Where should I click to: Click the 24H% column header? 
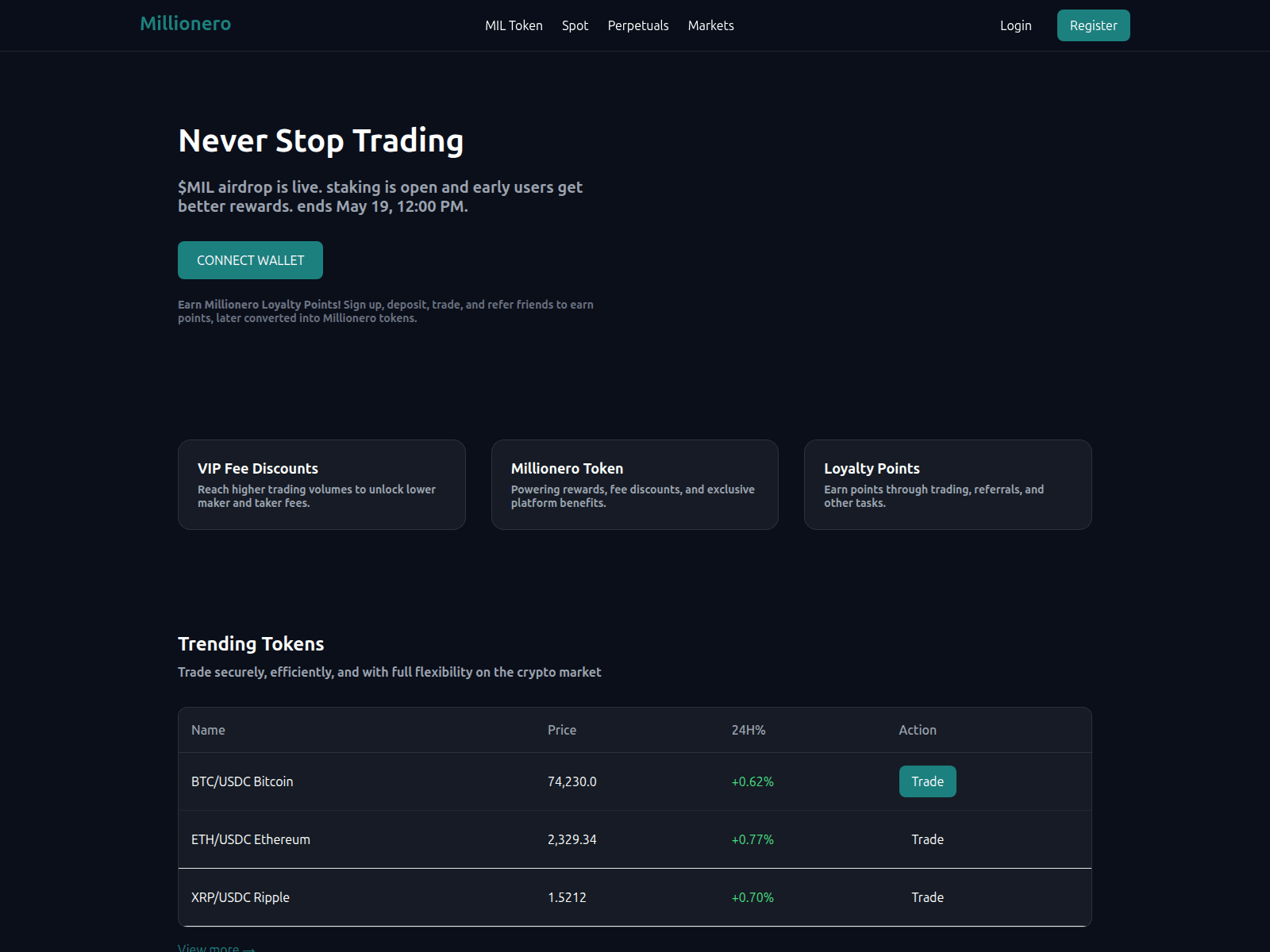point(749,730)
